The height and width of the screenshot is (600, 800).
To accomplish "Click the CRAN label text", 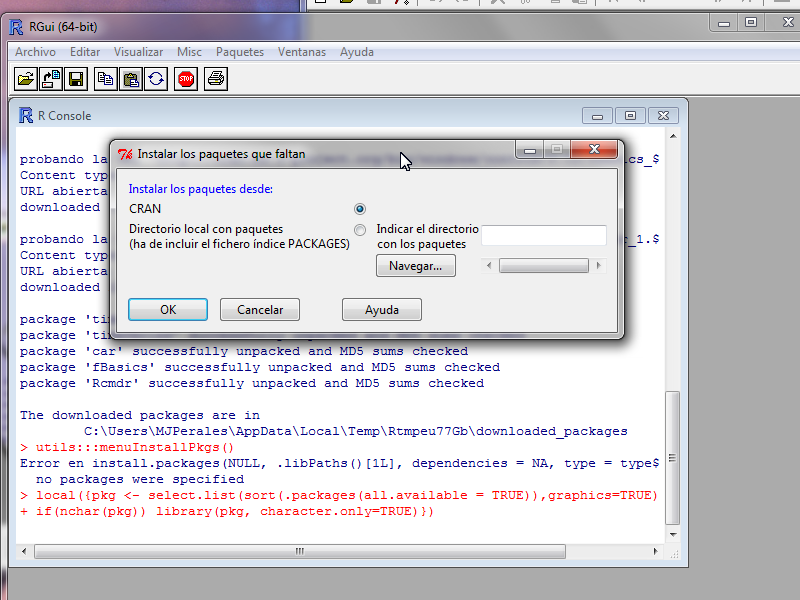I will 145,209.
